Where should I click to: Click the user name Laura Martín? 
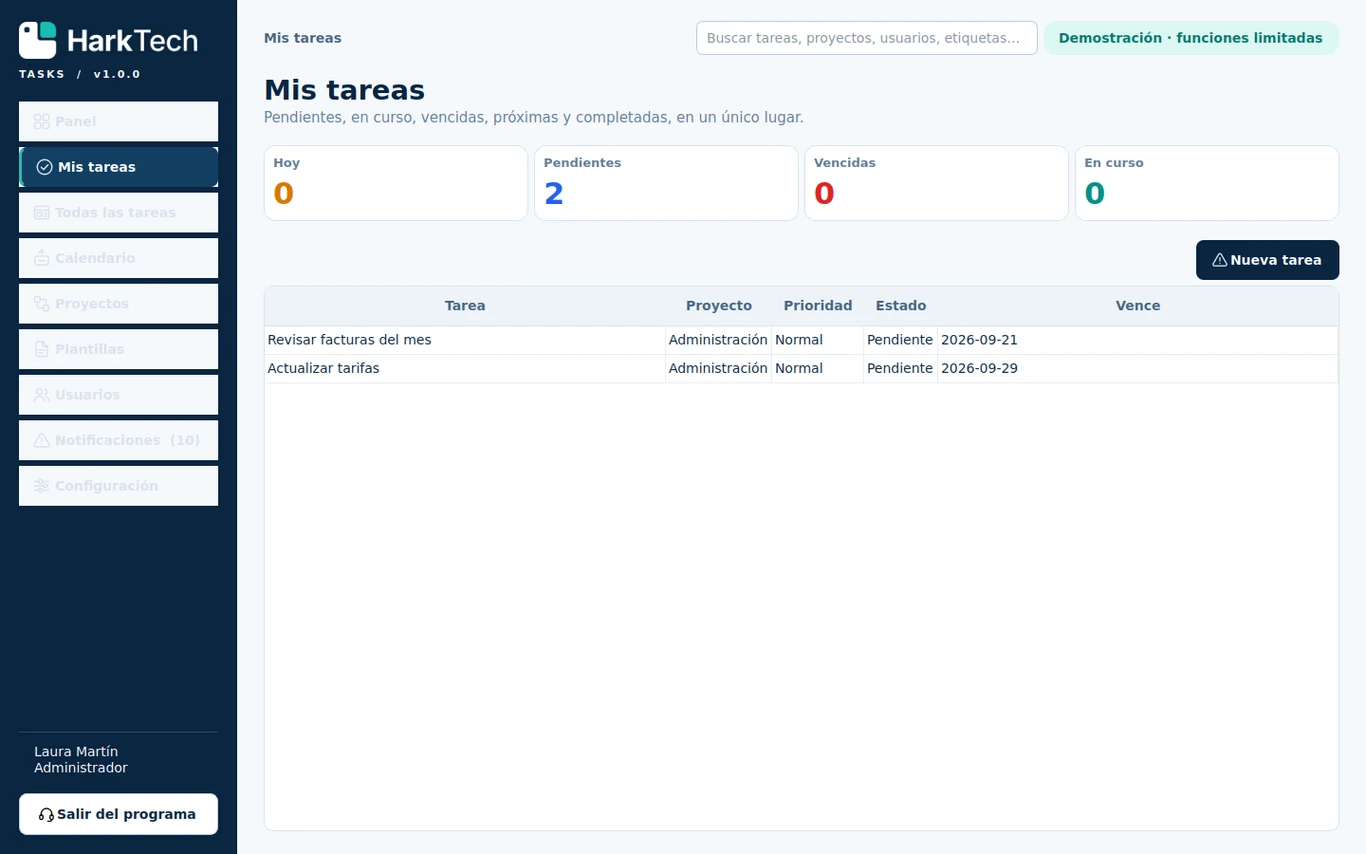76,751
